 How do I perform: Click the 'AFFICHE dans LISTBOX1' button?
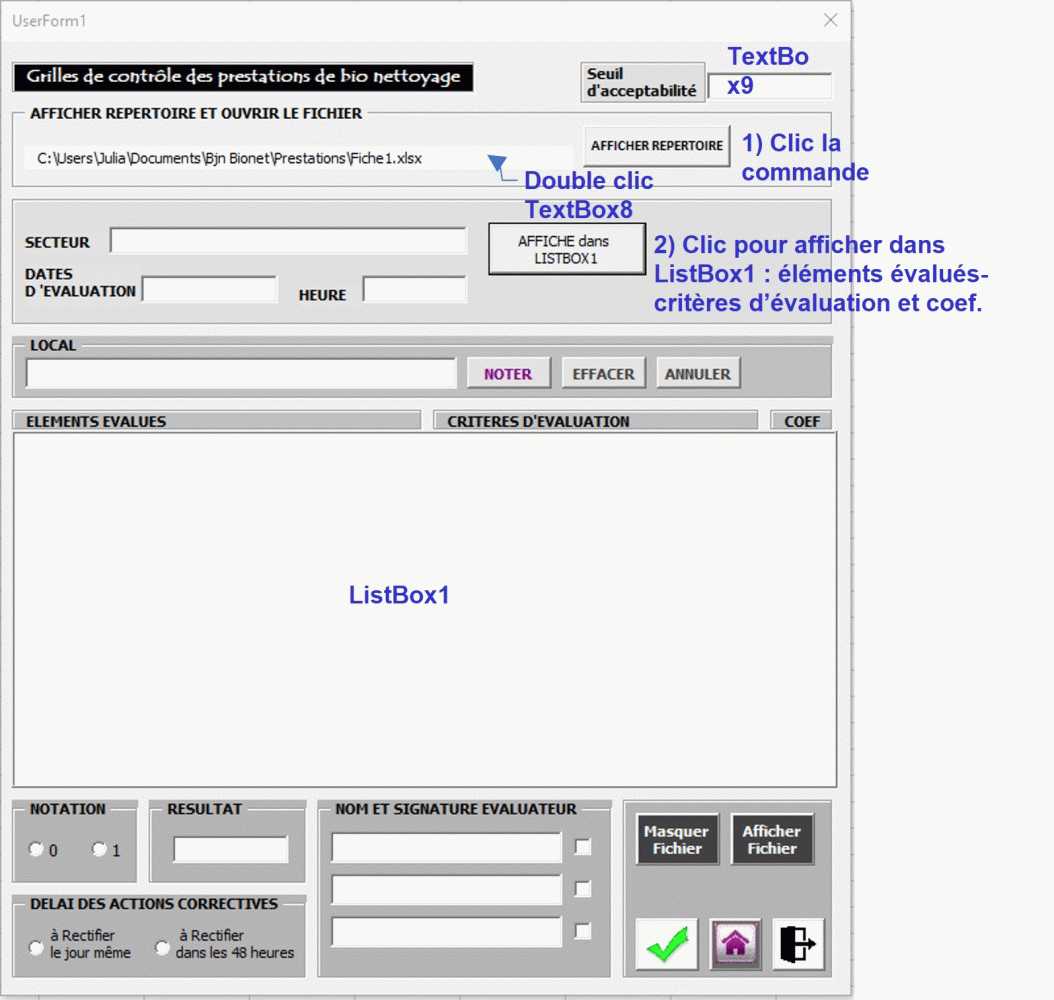coord(567,249)
